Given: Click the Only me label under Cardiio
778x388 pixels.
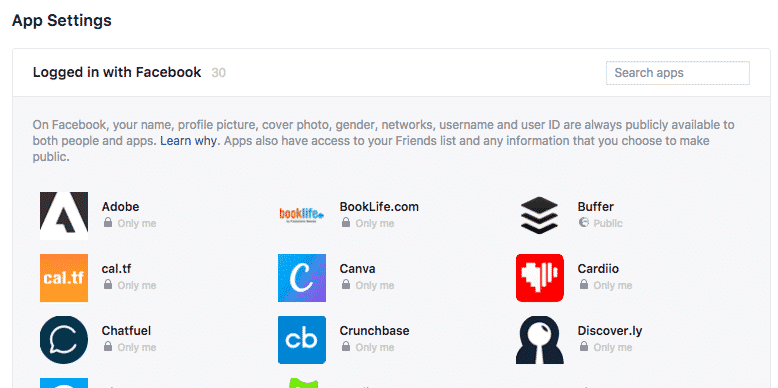Looking at the screenshot, I should pos(613,285).
